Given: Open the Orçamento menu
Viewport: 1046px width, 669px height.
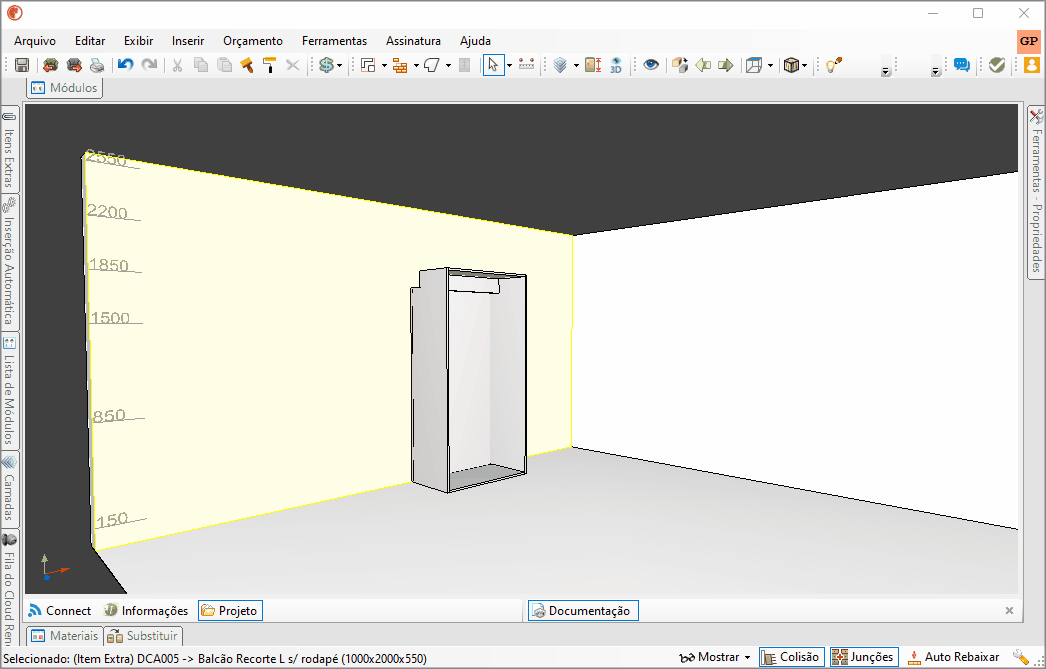Looking at the screenshot, I should (253, 41).
